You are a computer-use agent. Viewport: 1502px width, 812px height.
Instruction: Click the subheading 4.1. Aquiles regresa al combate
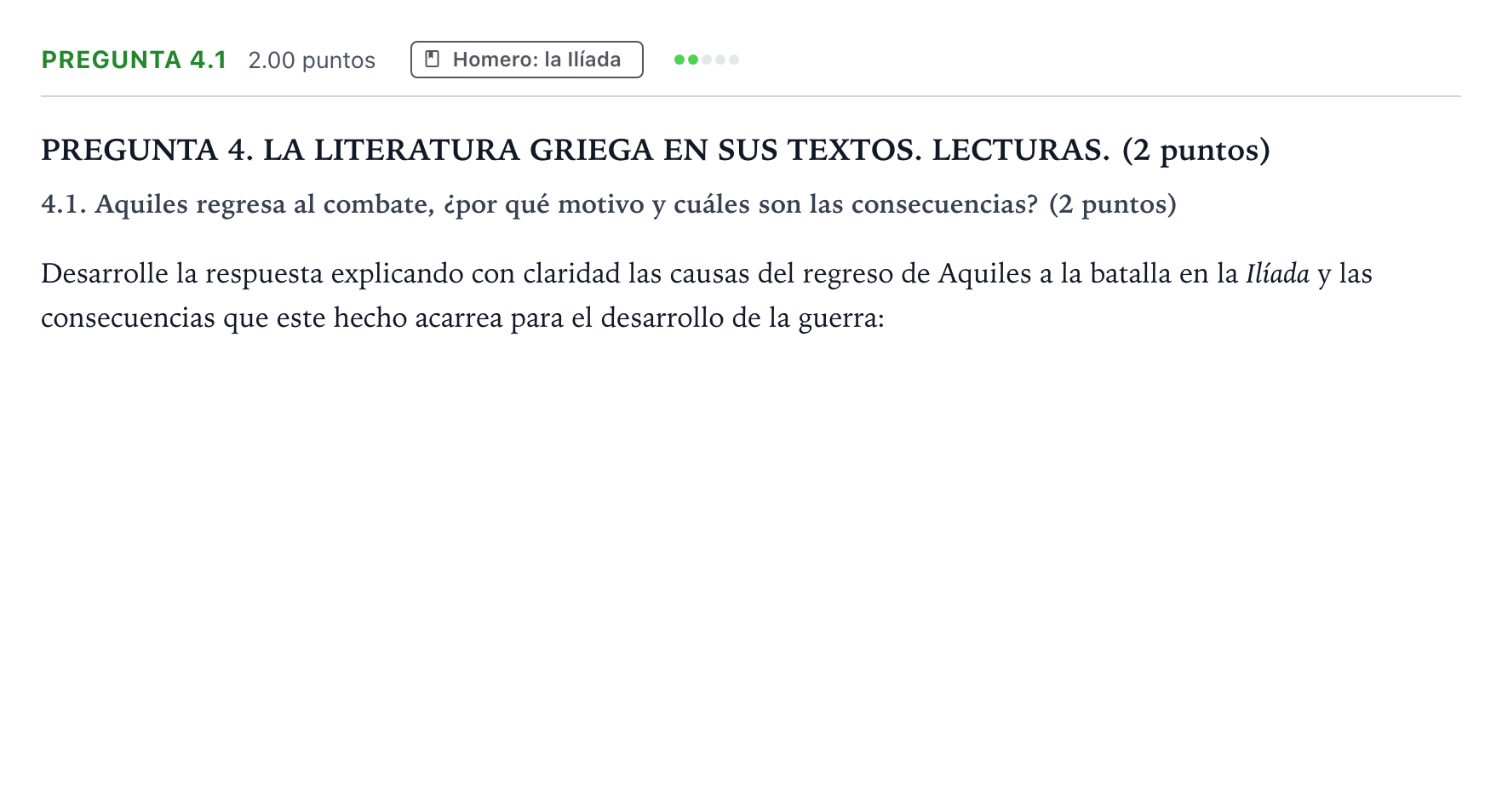(x=609, y=204)
